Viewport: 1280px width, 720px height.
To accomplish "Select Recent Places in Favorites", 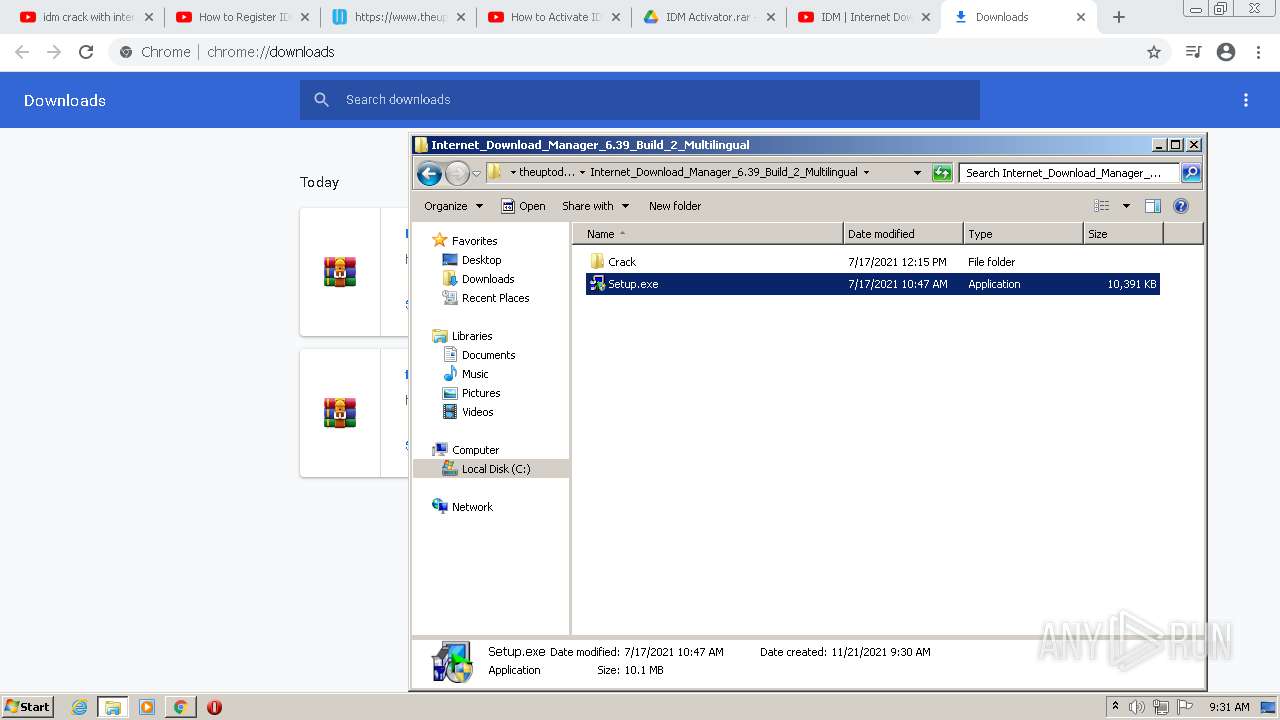I will pos(486,298).
